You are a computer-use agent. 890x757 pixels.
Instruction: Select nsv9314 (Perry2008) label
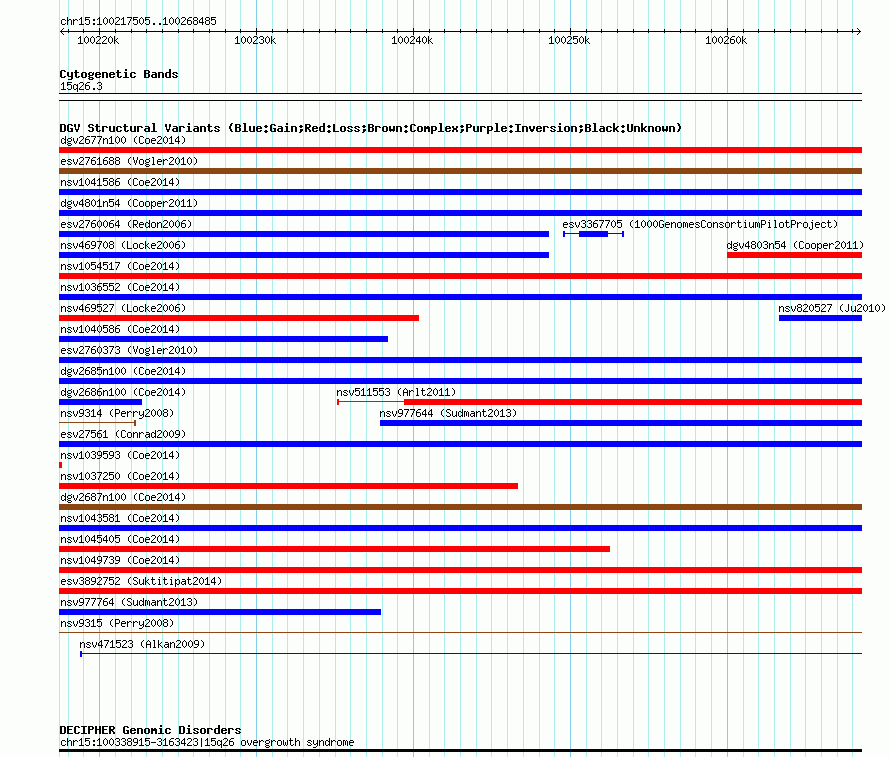(x=117, y=413)
